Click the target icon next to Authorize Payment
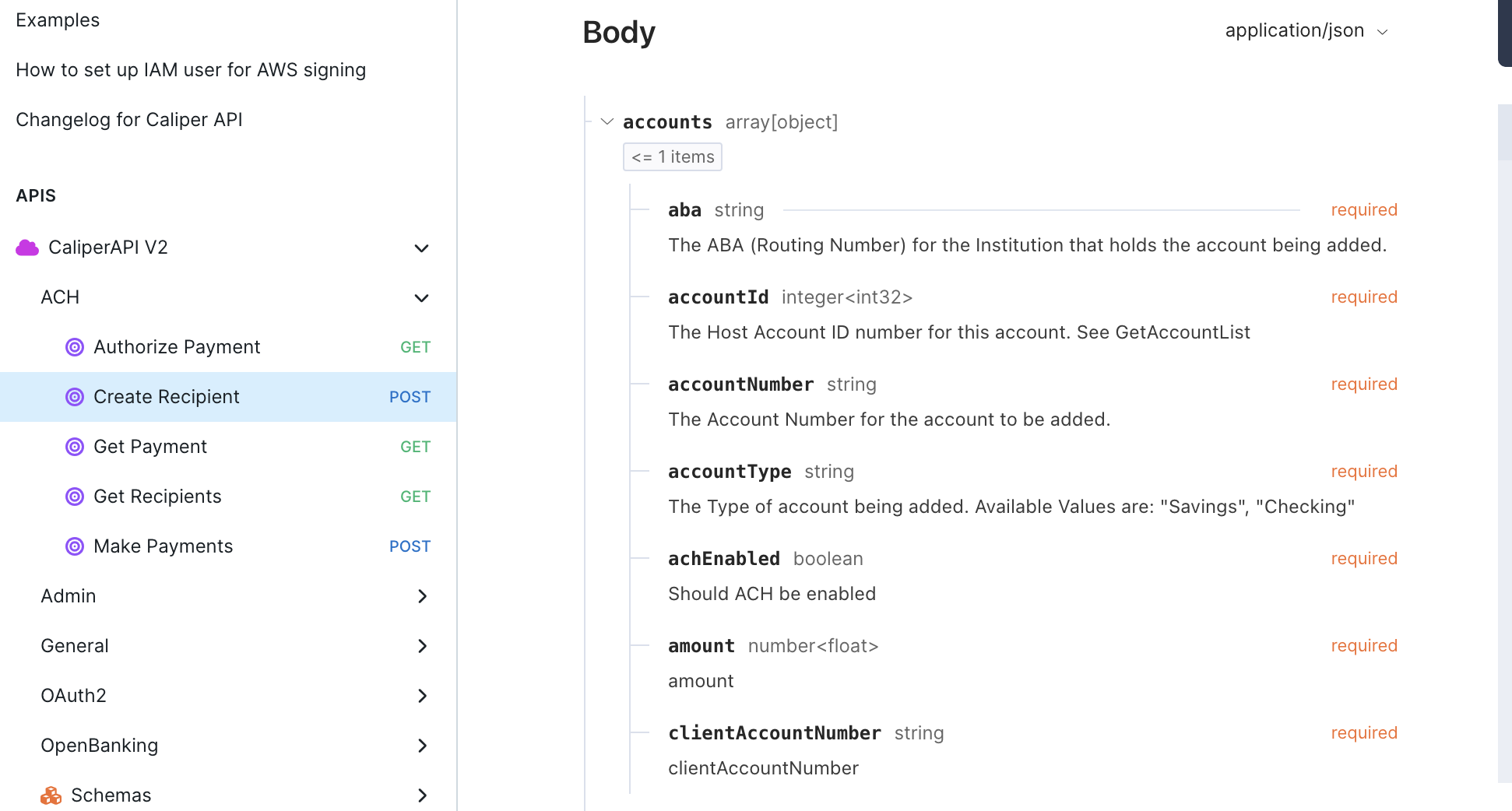This screenshot has height=811, width=1512. point(75,347)
